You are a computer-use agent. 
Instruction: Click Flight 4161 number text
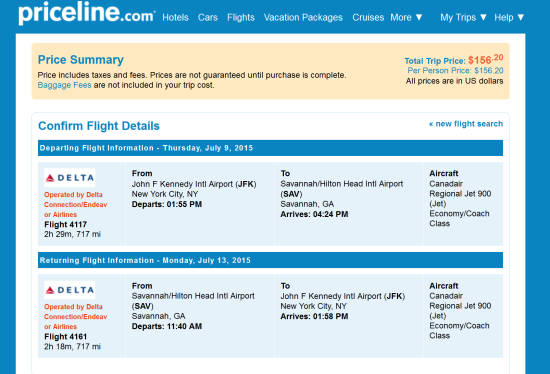66,337
